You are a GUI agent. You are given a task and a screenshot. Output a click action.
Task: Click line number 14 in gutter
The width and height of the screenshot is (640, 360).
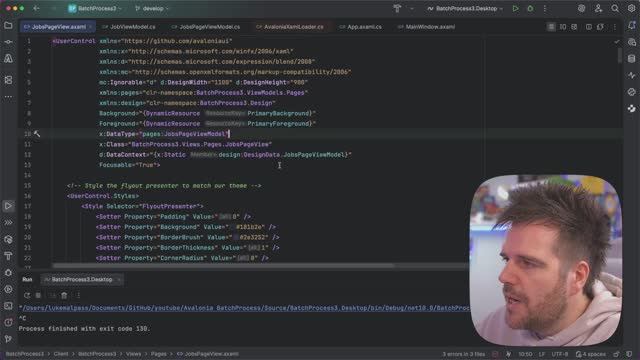[27, 175]
